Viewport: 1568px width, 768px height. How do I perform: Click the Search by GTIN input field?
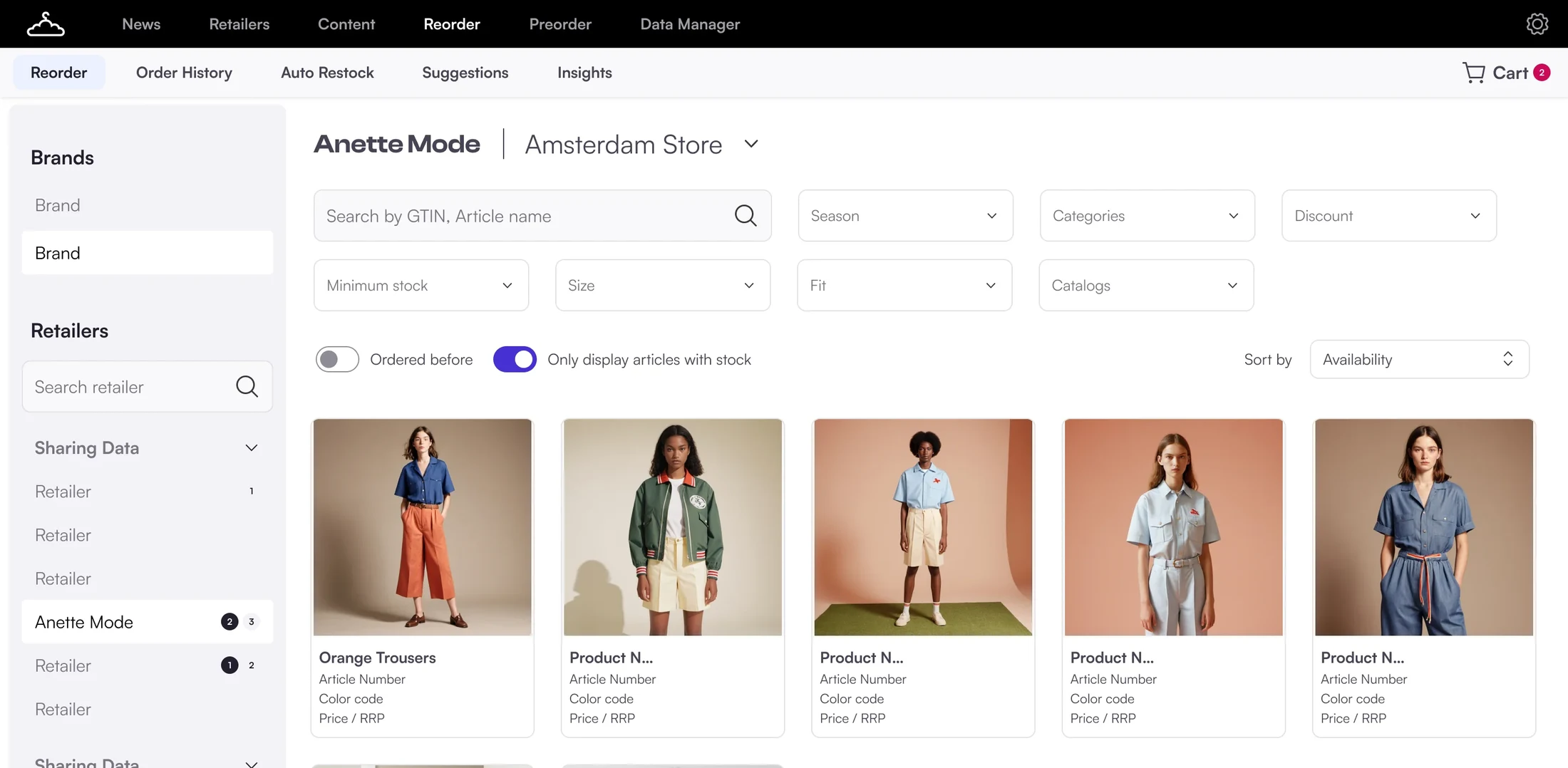[542, 215]
